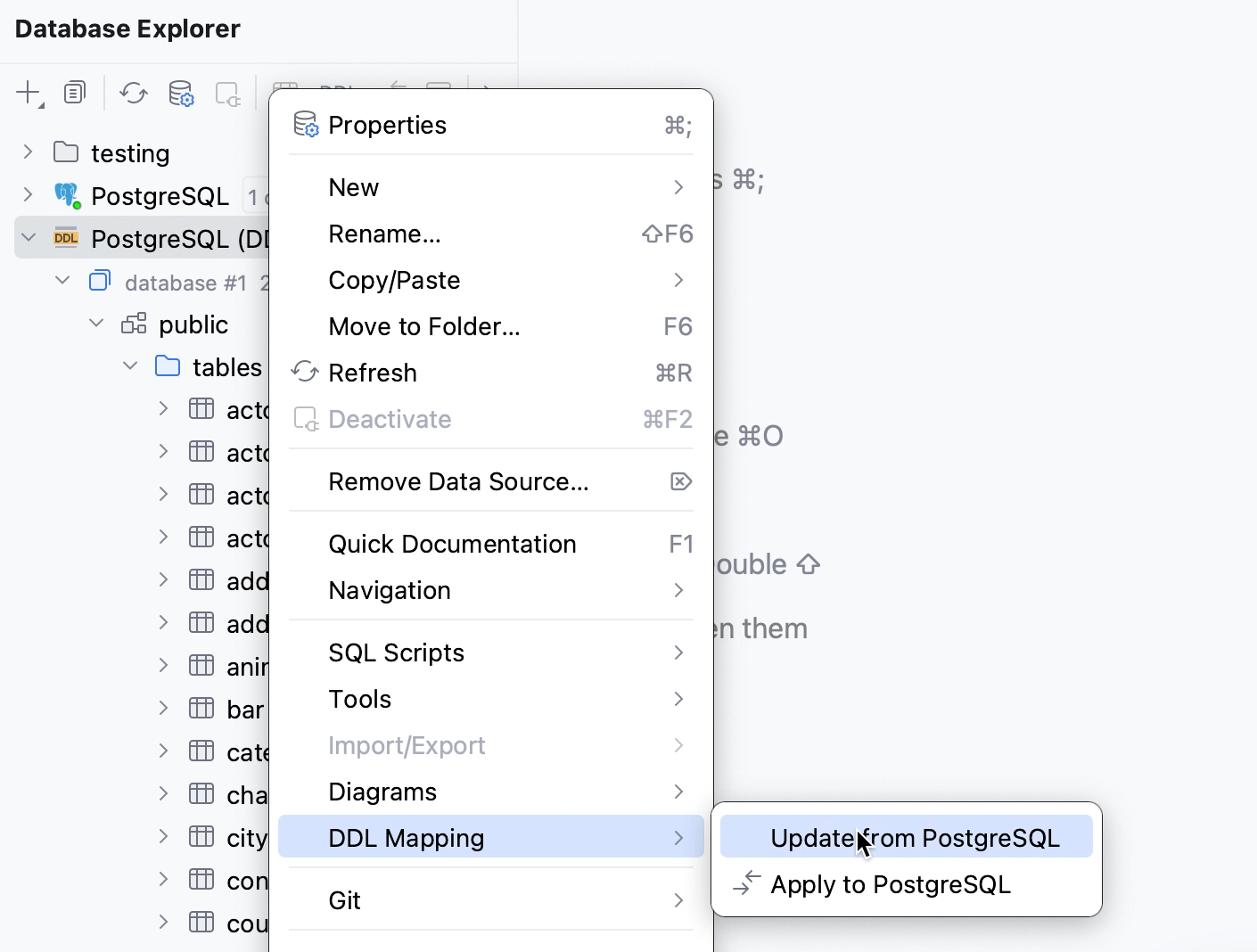Choose Remove Data Source

(458, 481)
